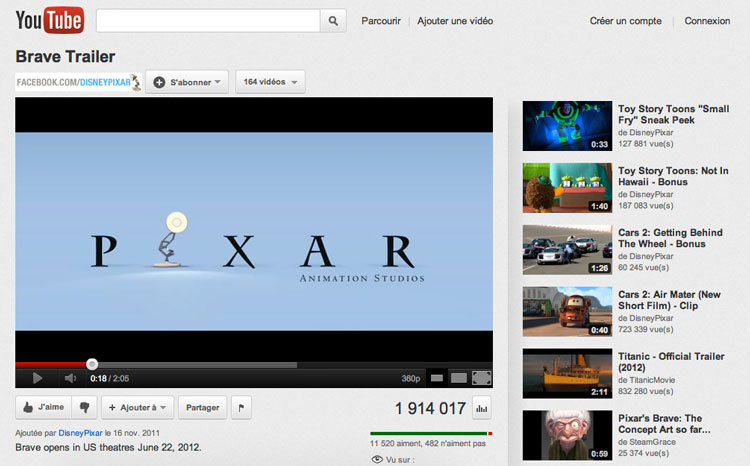The image size is (750, 466).
Task: Open Ajouter une vidéo
Action: click(x=455, y=21)
